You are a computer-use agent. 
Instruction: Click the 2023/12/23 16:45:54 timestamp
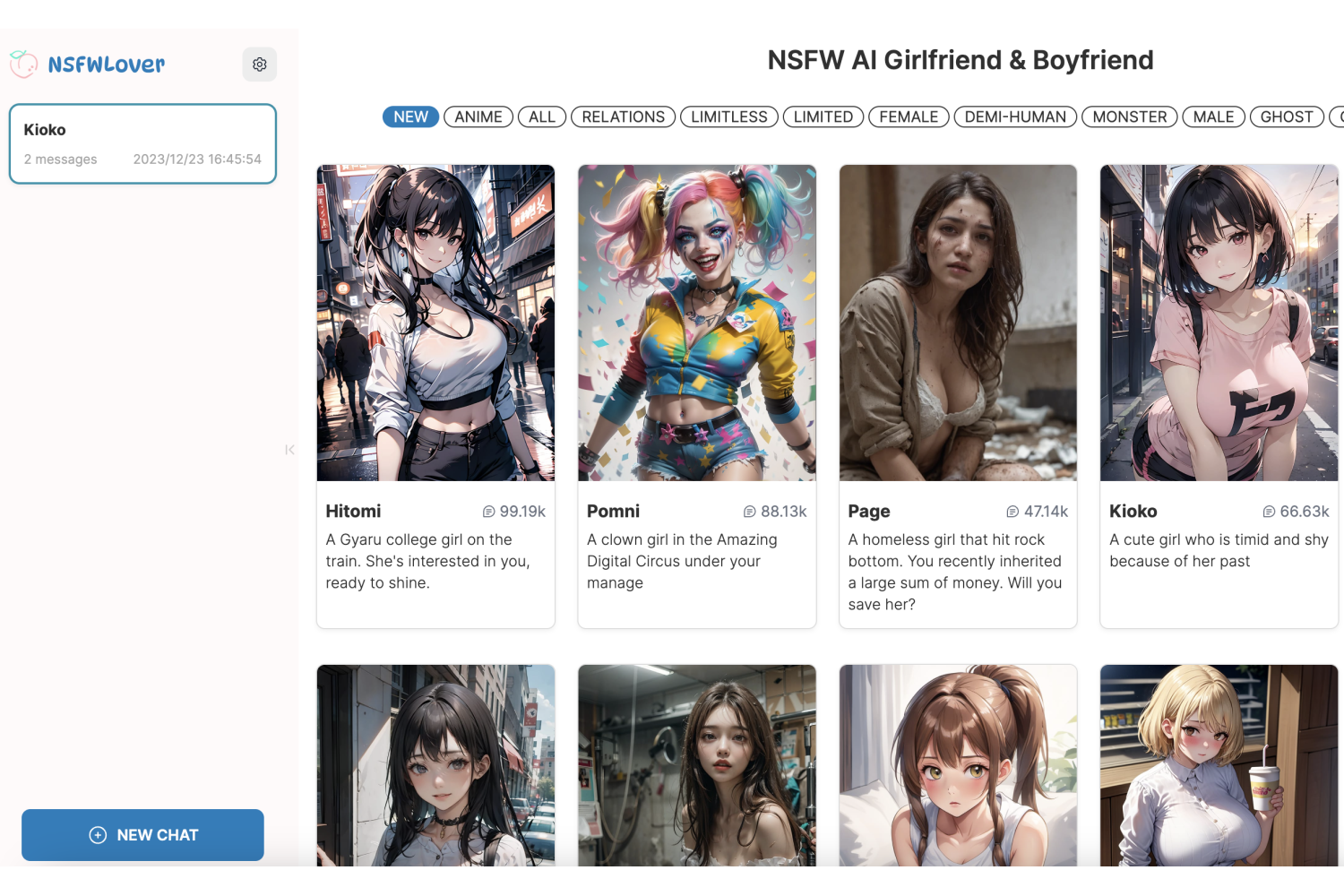(197, 159)
